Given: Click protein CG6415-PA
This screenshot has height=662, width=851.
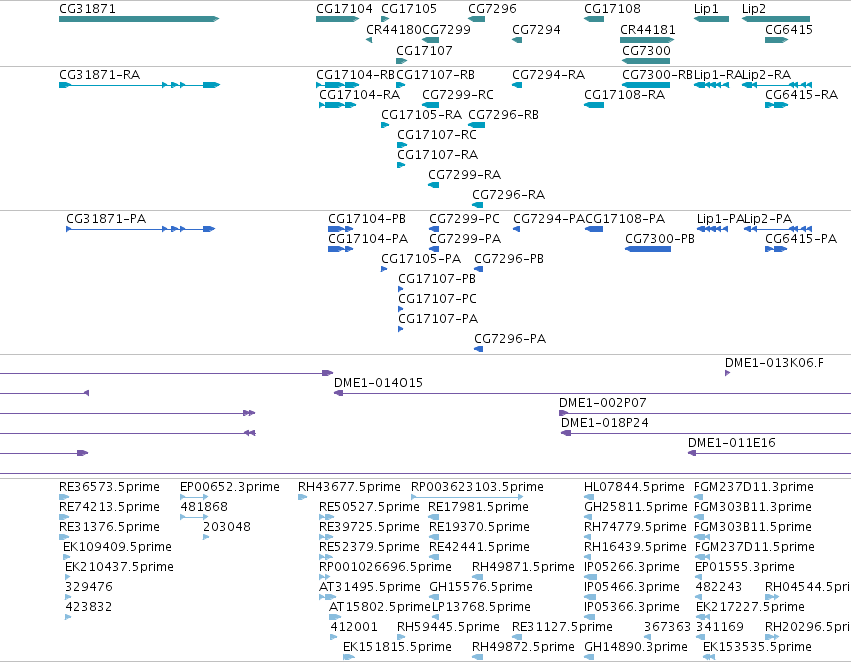Looking at the screenshot, I should (776, 249).
